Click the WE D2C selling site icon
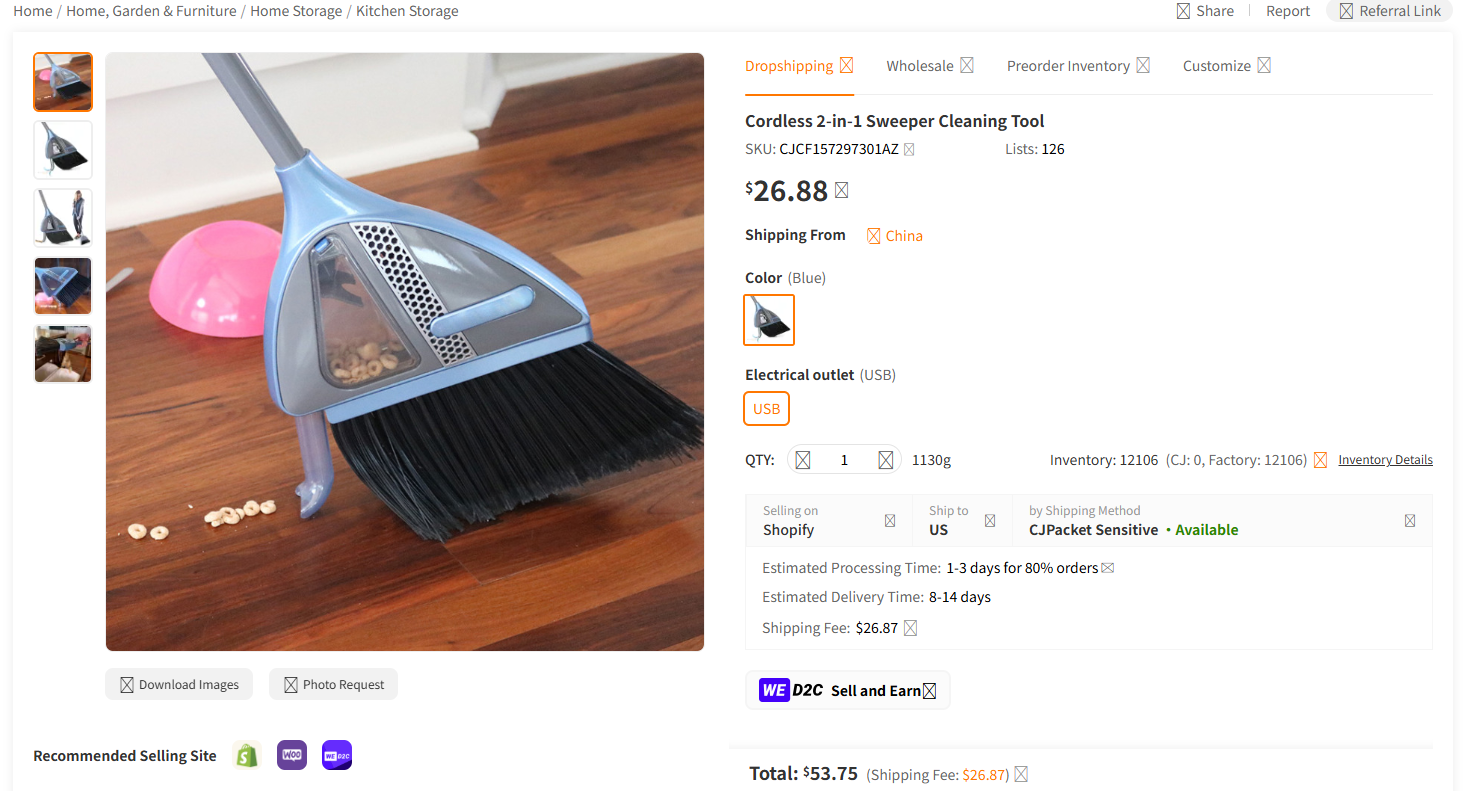 [x=336, y=755]
